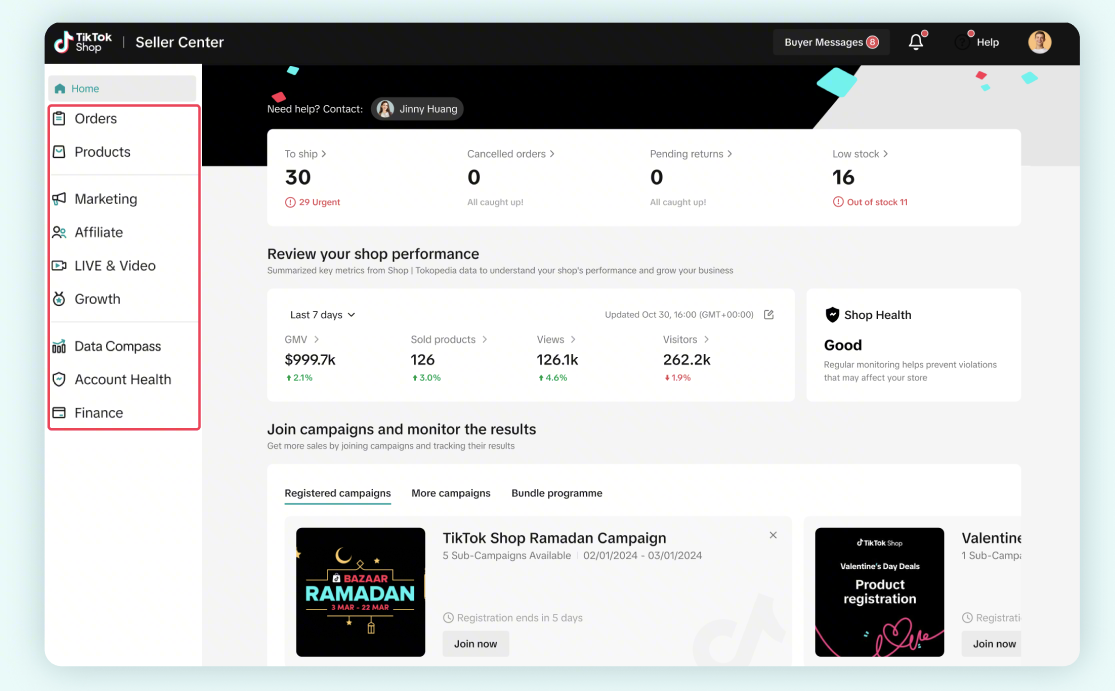Dismiss the Ramadan Campaign card
This screenshot has width=1115, height=691.
773,535
